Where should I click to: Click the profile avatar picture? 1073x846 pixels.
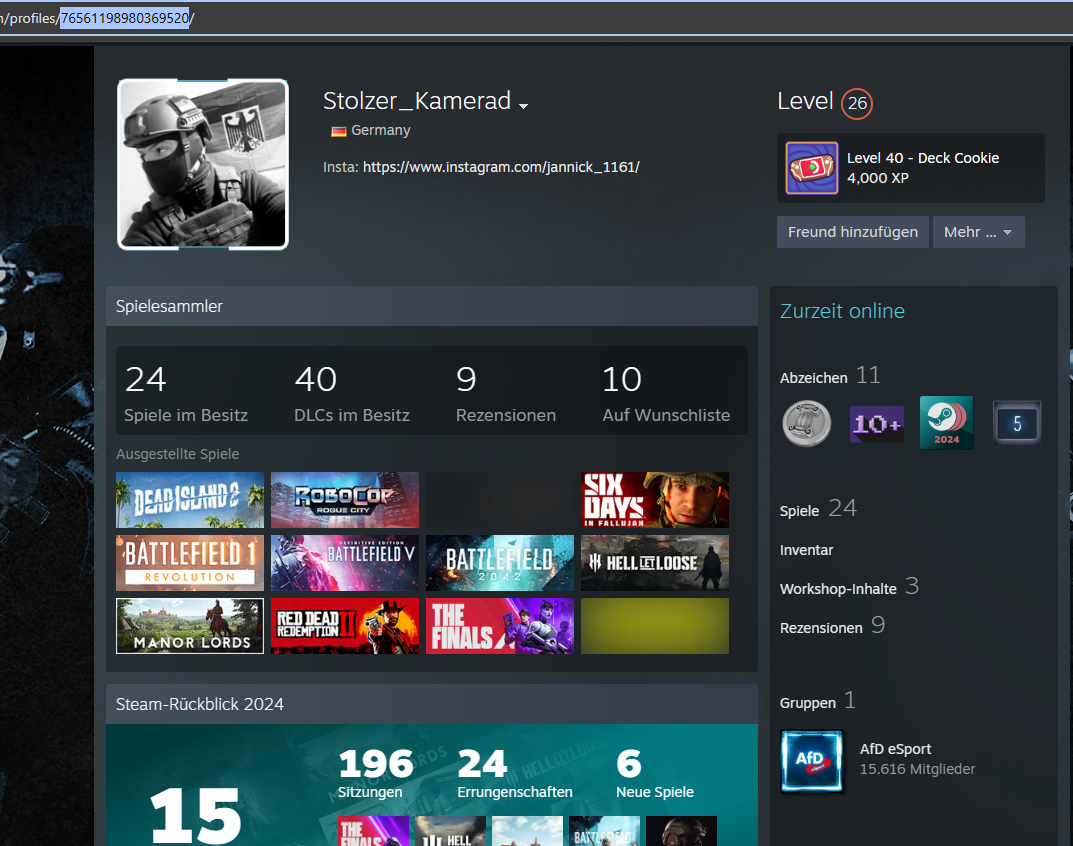[x=203, y=164]
